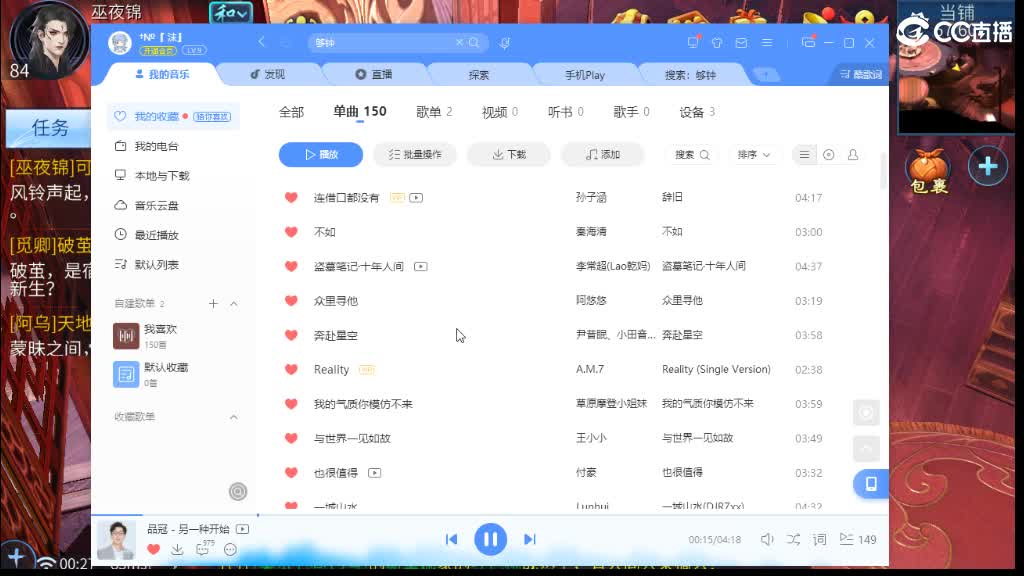This screenshot has width=1024, height=576.
Task: Click the 添加 add button
Action: [603, 155]
